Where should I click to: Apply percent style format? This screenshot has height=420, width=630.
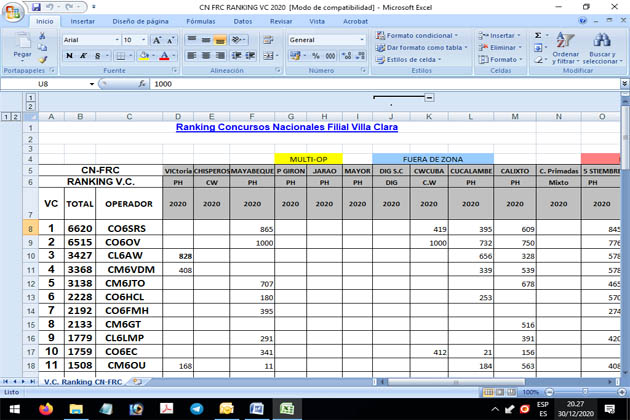[x=316, y=55]
